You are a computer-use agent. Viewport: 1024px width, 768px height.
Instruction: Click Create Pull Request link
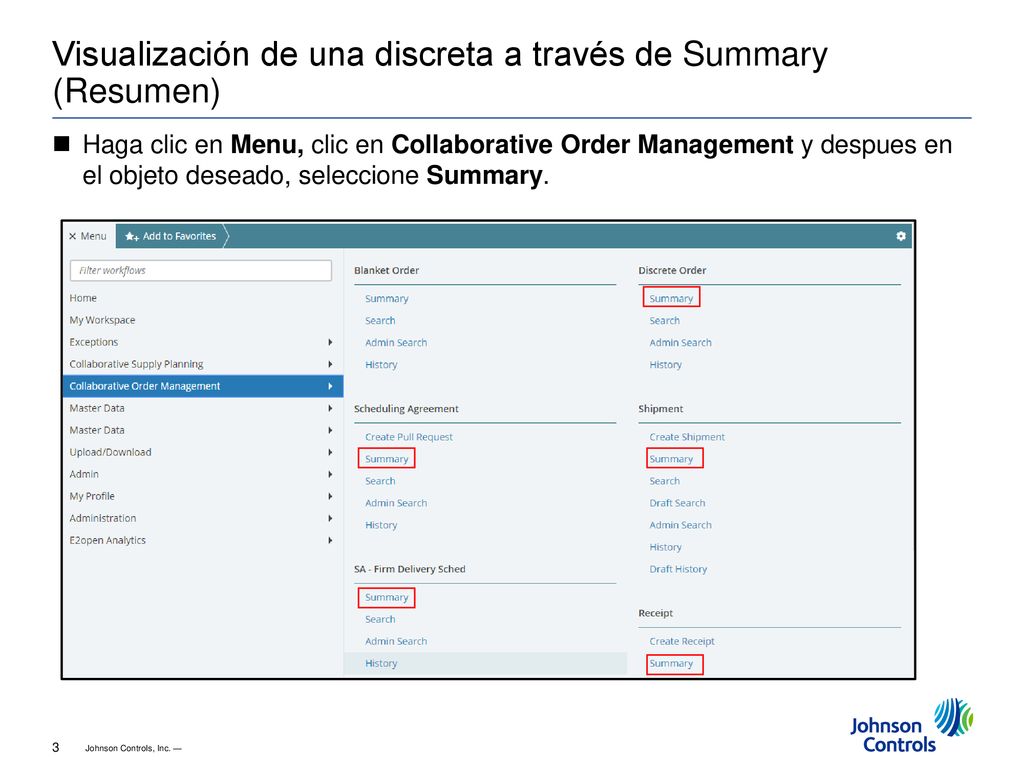pos(409,437)
